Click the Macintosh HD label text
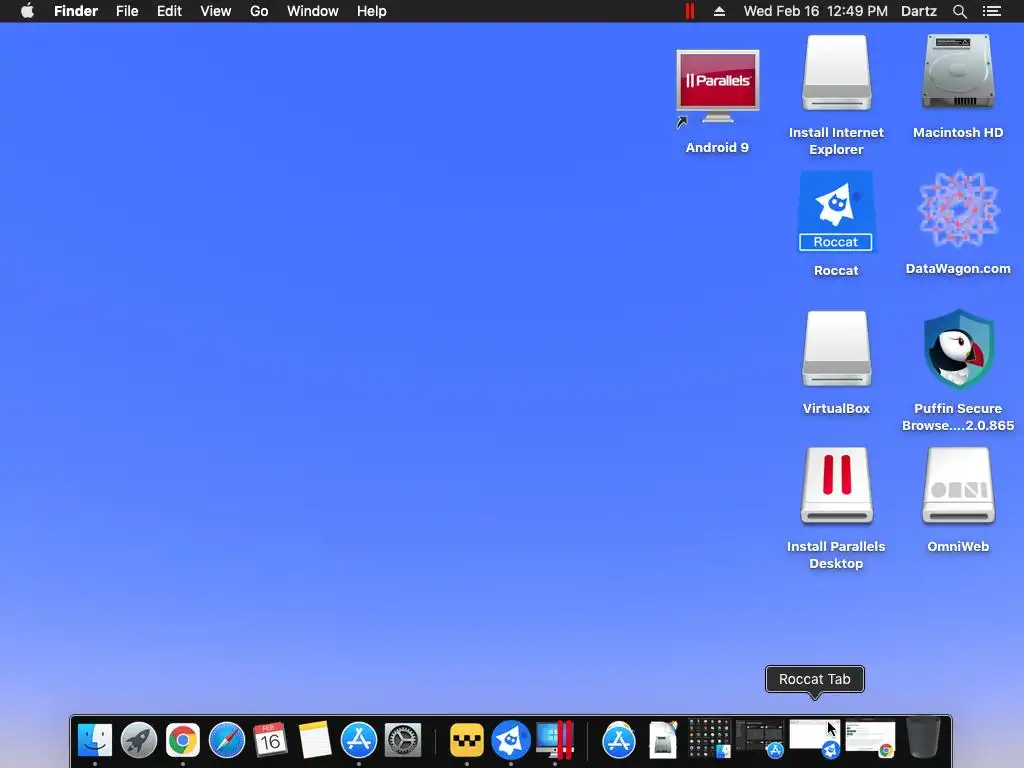The image size is (1024, 768). [x=958, y=133]
